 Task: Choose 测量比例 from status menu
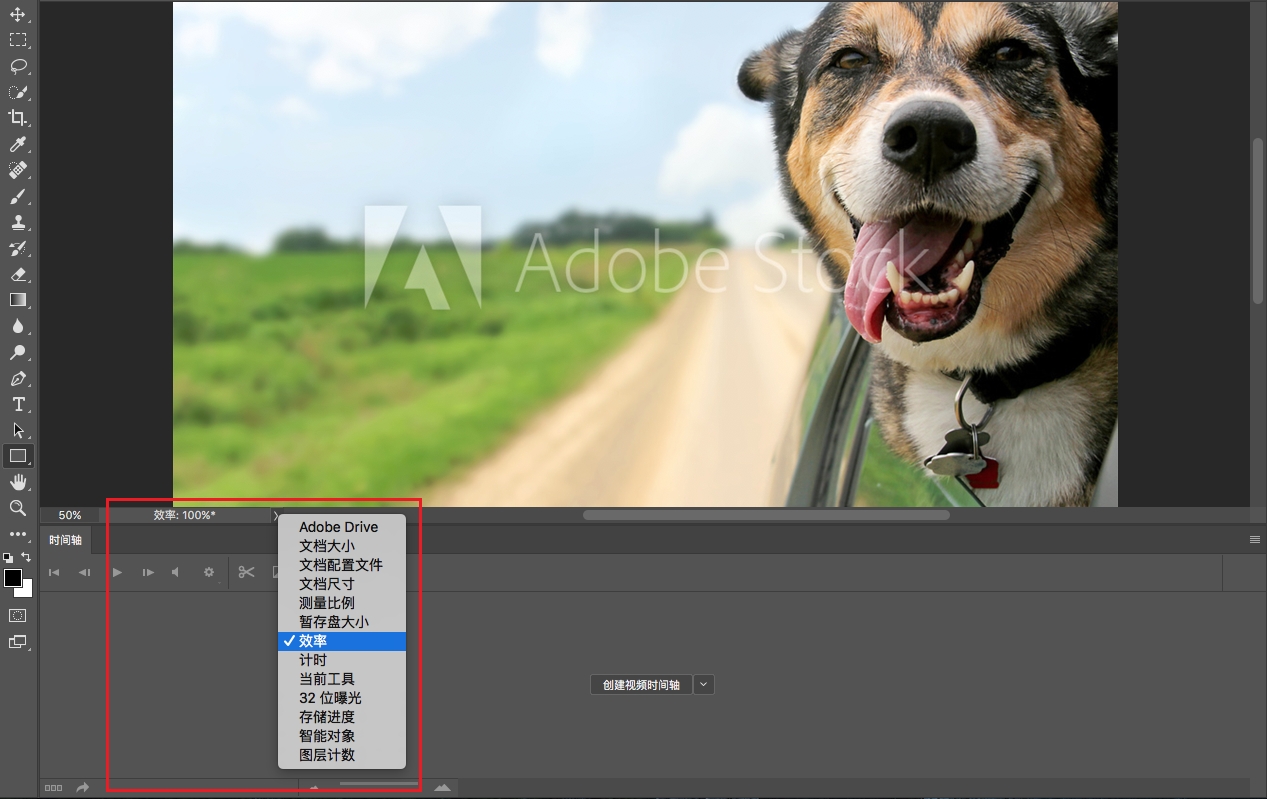point(342,603)
